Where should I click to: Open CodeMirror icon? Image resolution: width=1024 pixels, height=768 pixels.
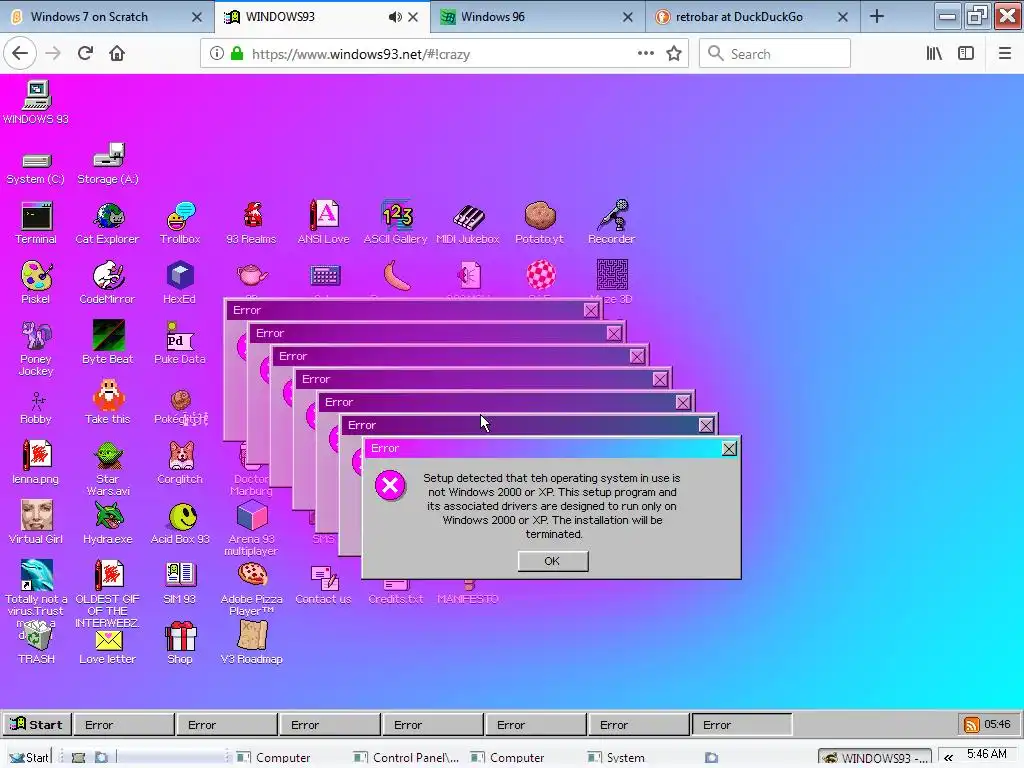pyautogui.click(x=107, y=283)
